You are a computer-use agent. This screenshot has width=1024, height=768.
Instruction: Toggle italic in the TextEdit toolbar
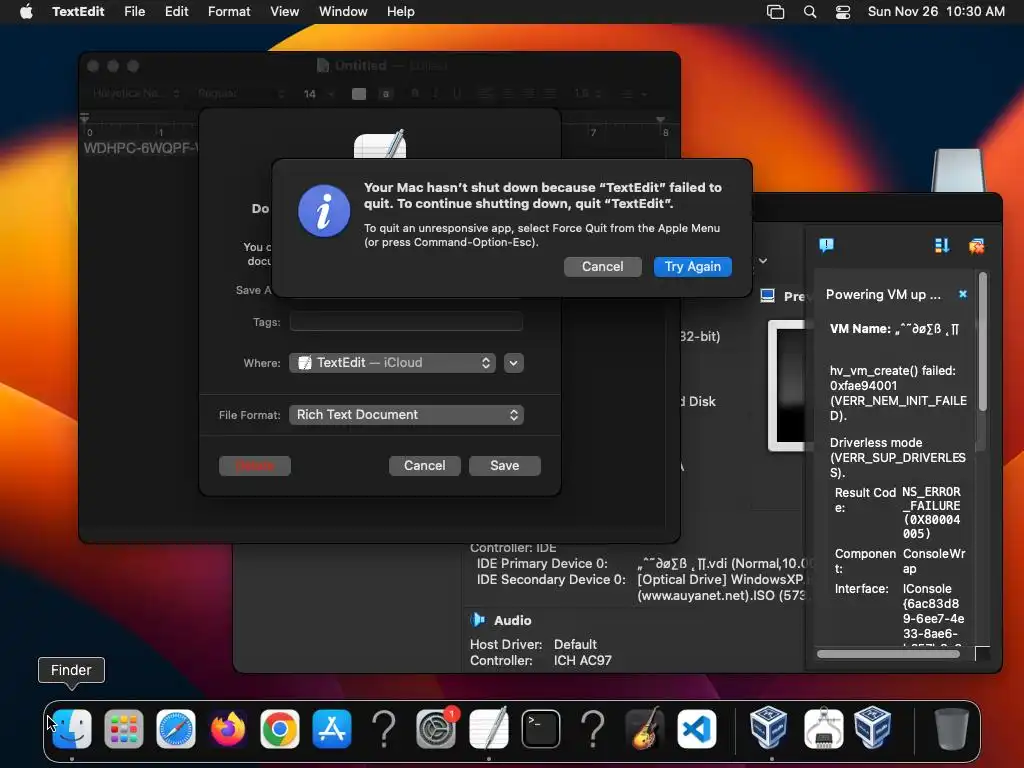pyautogui.click(x=436, y=93)
